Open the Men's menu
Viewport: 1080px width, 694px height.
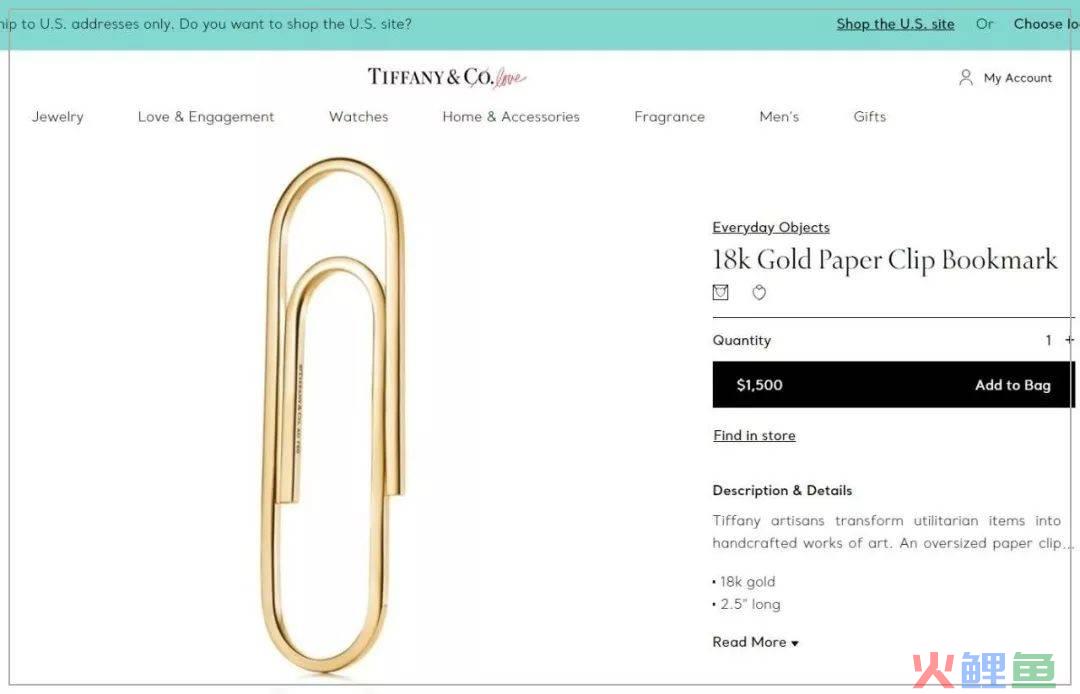pos(779,117)
